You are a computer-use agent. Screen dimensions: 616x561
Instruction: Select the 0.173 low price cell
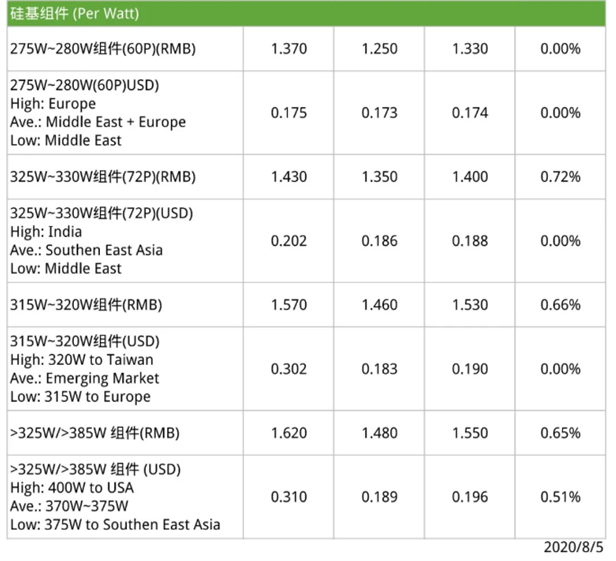click(378, 113)
